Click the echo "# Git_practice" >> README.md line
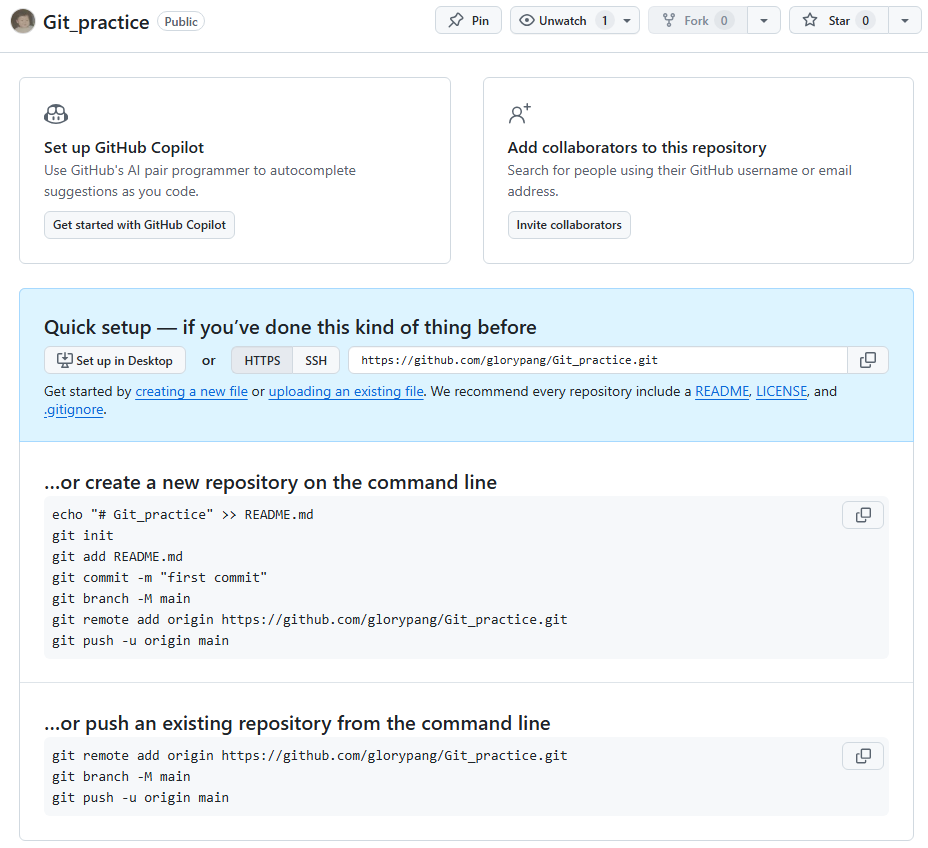Screen dimensions: 928x848 (x=182, y=515)
